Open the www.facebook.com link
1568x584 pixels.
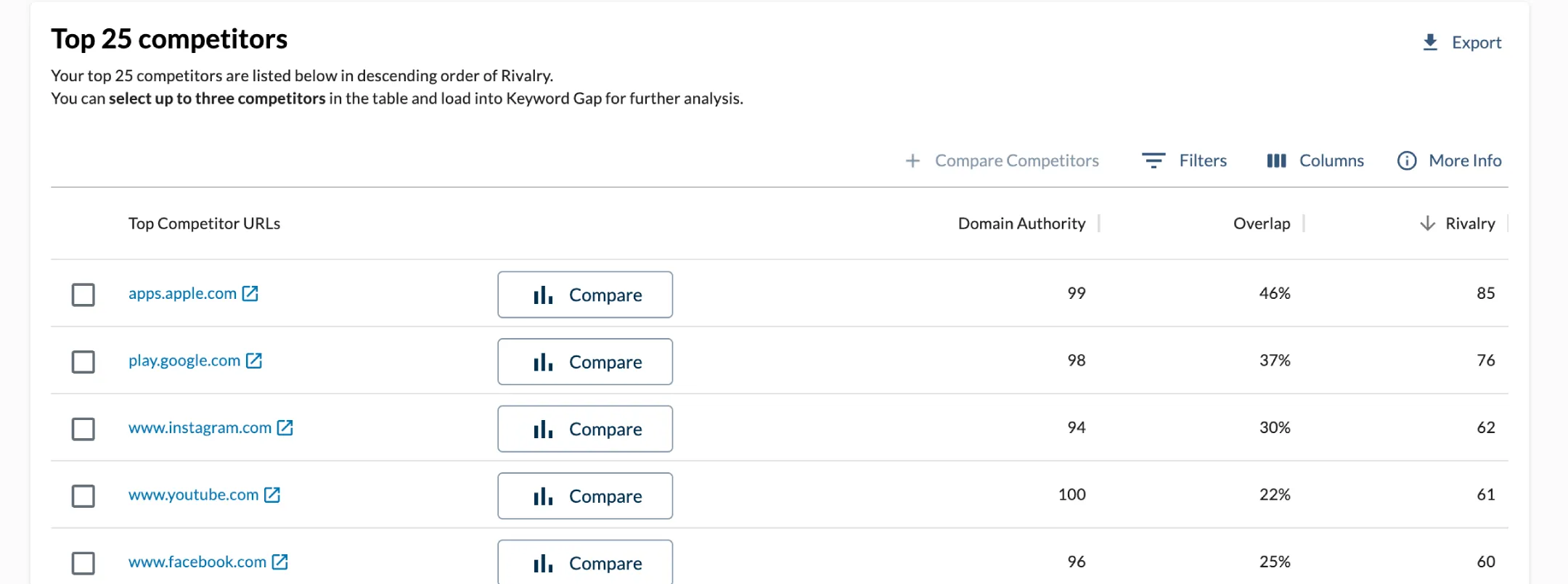(197, 562)
